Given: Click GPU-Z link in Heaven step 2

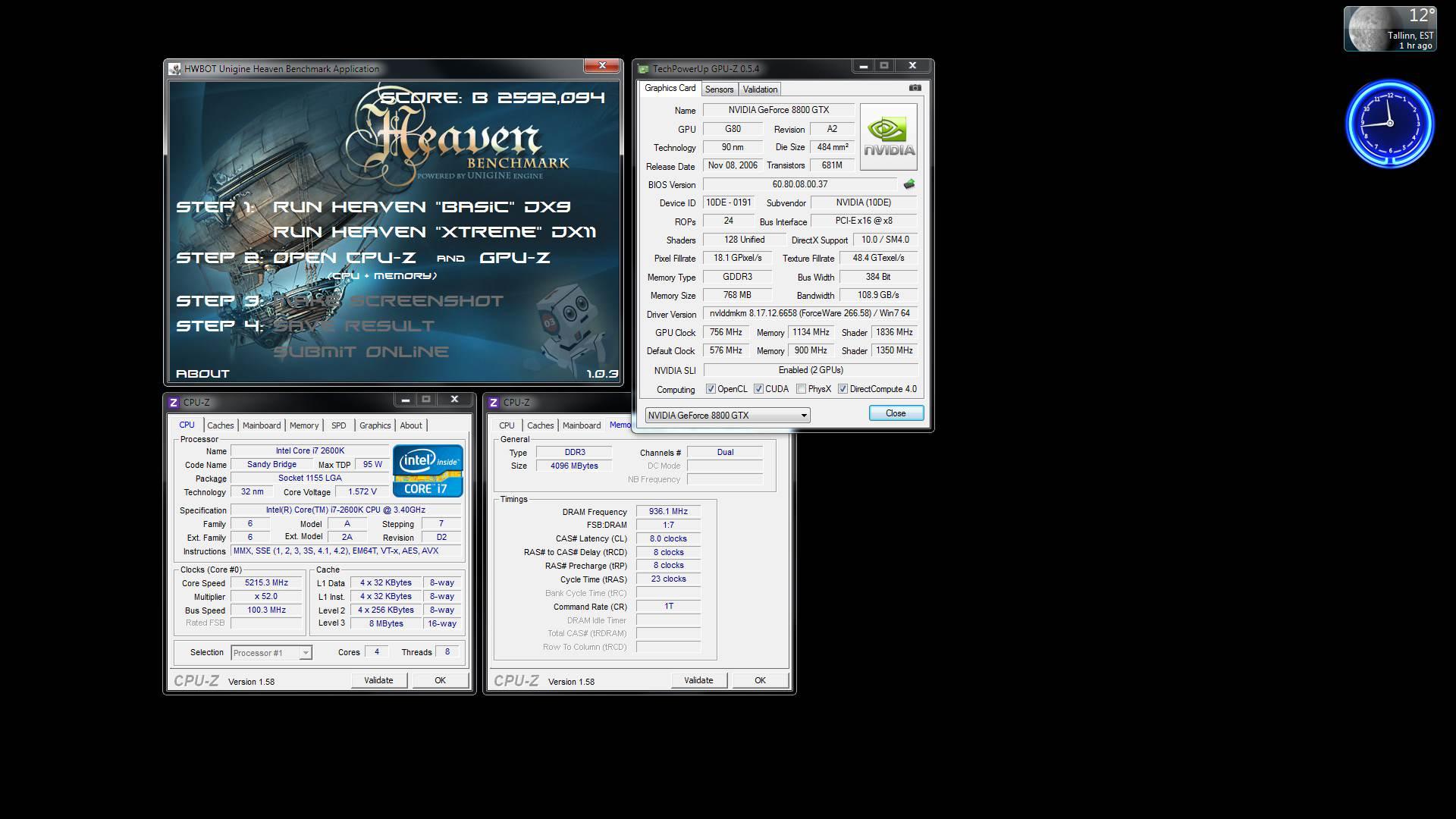Looking at the screenshot, I should 515,258.
